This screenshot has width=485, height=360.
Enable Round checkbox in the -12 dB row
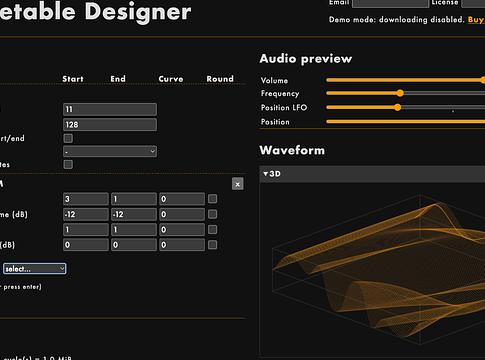[212, 214]
